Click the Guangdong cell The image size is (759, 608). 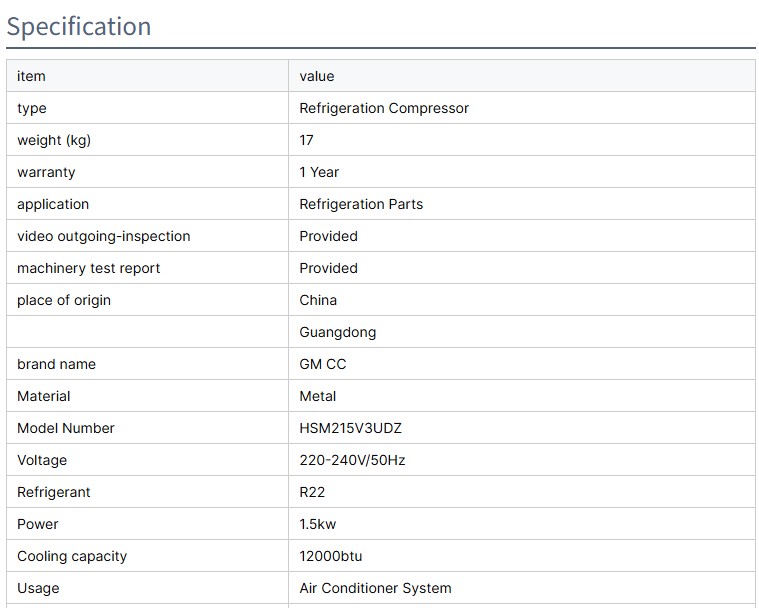click(x=338, y=332)
